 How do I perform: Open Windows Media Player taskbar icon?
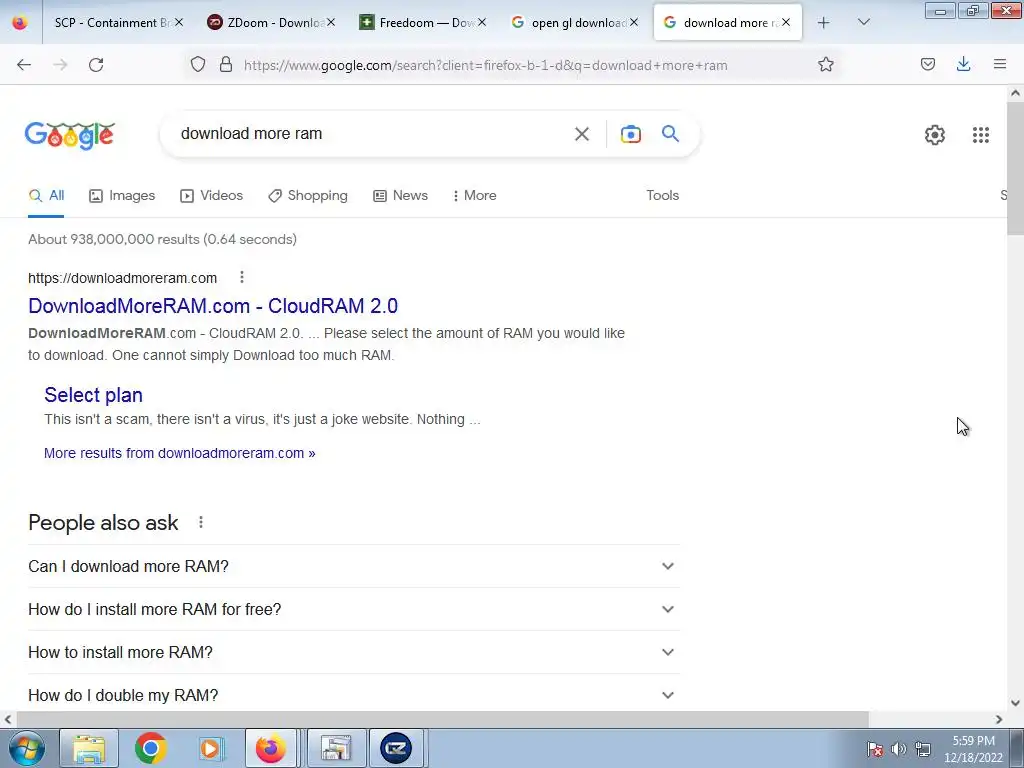point(210,748)
